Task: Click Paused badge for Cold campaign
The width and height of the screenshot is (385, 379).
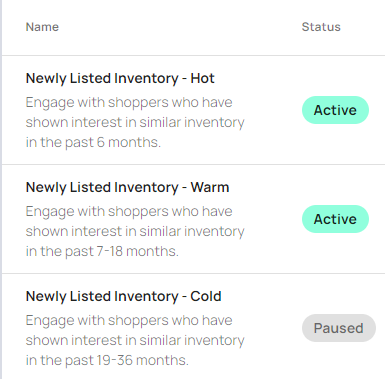Action: pyautogui.click(x=339, y=328)
